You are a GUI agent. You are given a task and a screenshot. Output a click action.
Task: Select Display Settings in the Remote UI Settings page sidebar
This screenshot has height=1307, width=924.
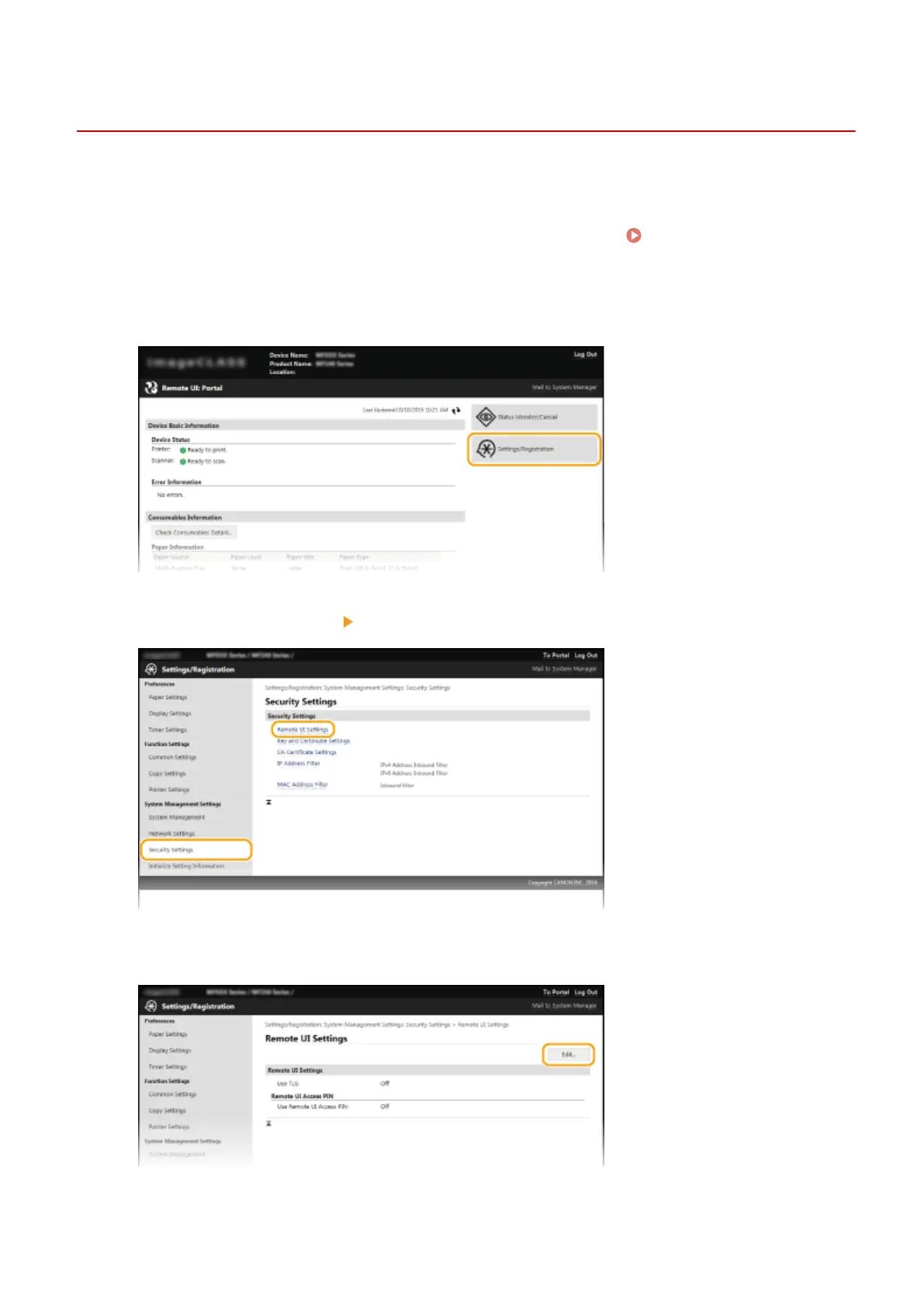pyautogui.click(x=170, y=1050)
